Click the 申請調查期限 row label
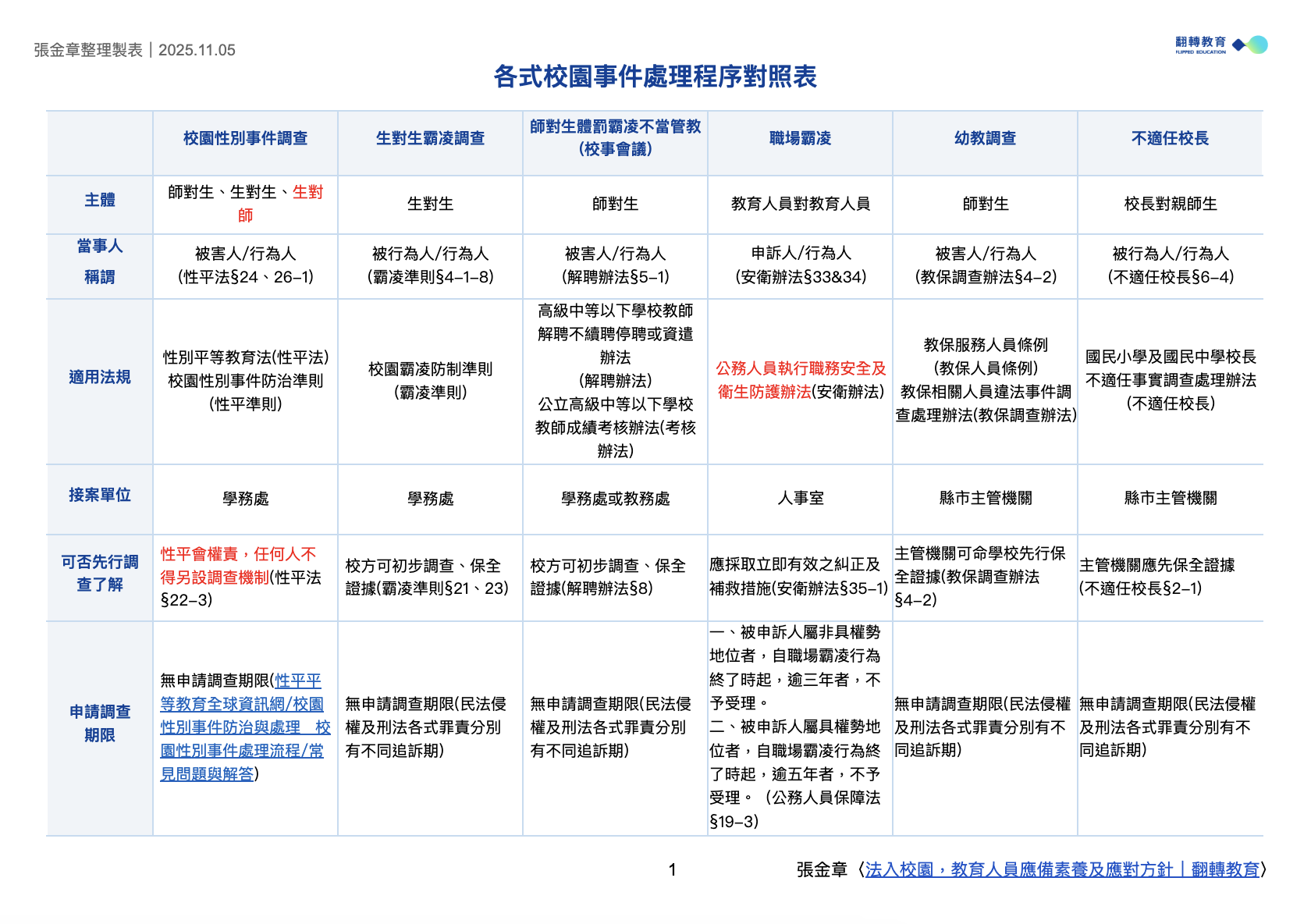This screenshot has width=1311, height=924. (x=100, y=723)
